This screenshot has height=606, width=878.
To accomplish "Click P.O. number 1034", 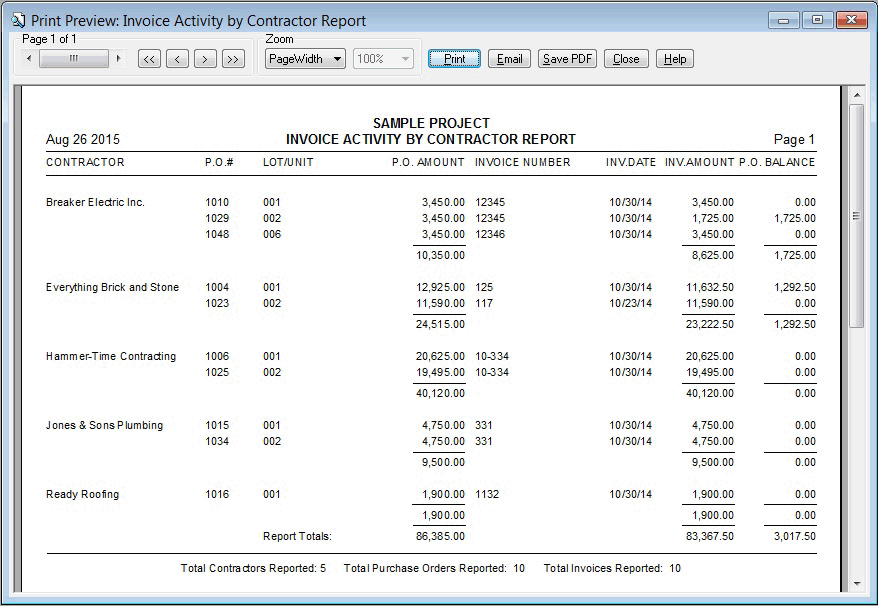I will coord(217,441).
